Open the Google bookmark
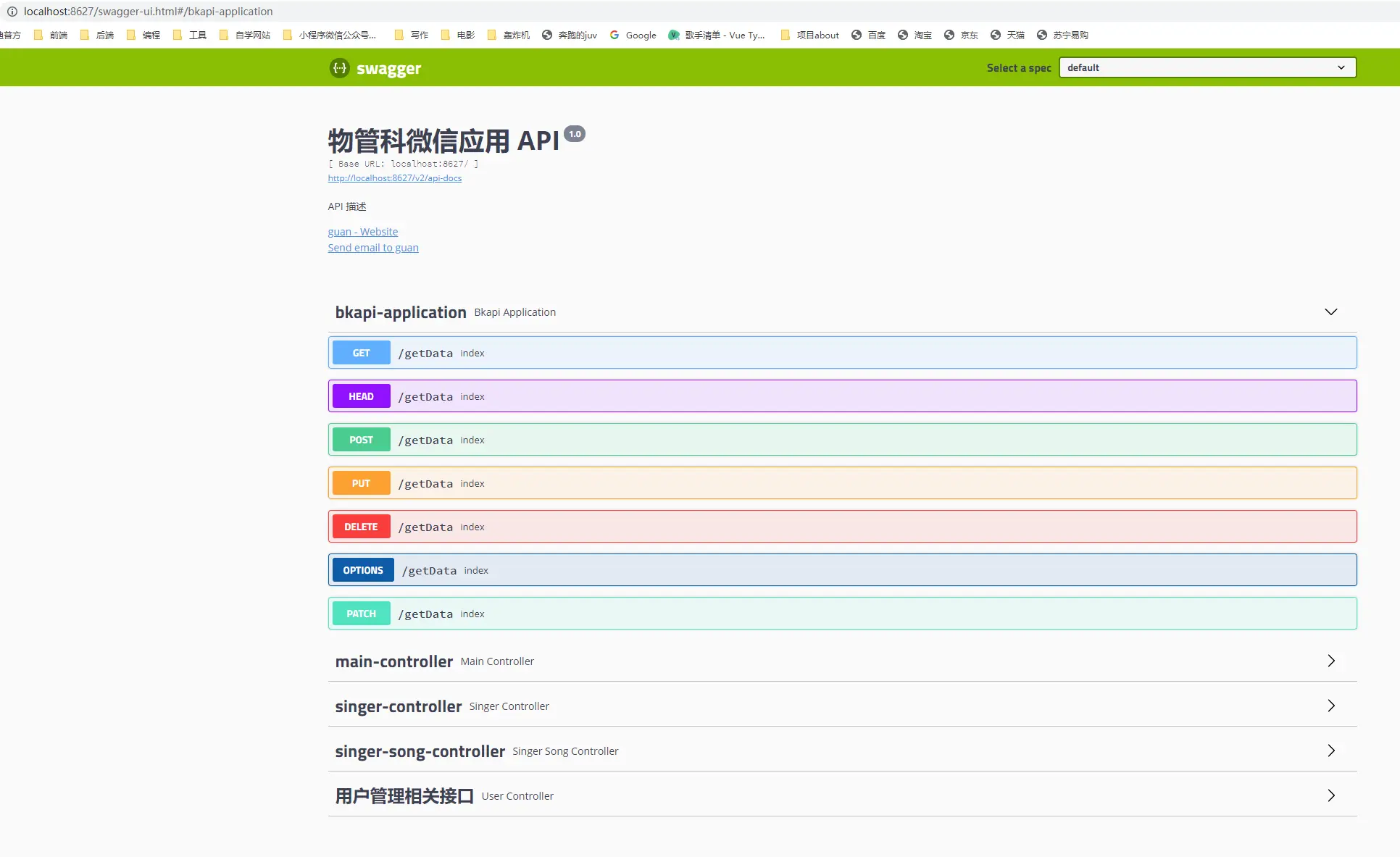 tap(633, 35)
